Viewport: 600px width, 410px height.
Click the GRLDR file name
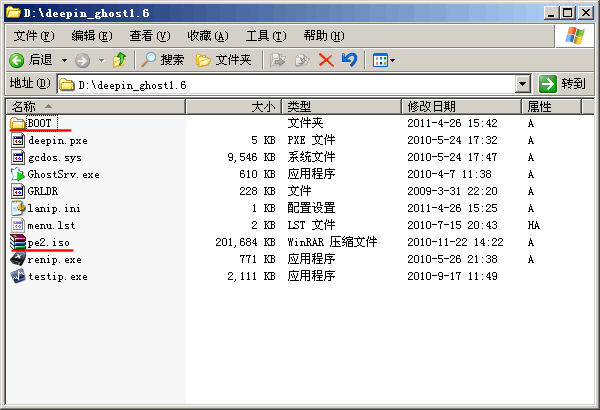43,191
